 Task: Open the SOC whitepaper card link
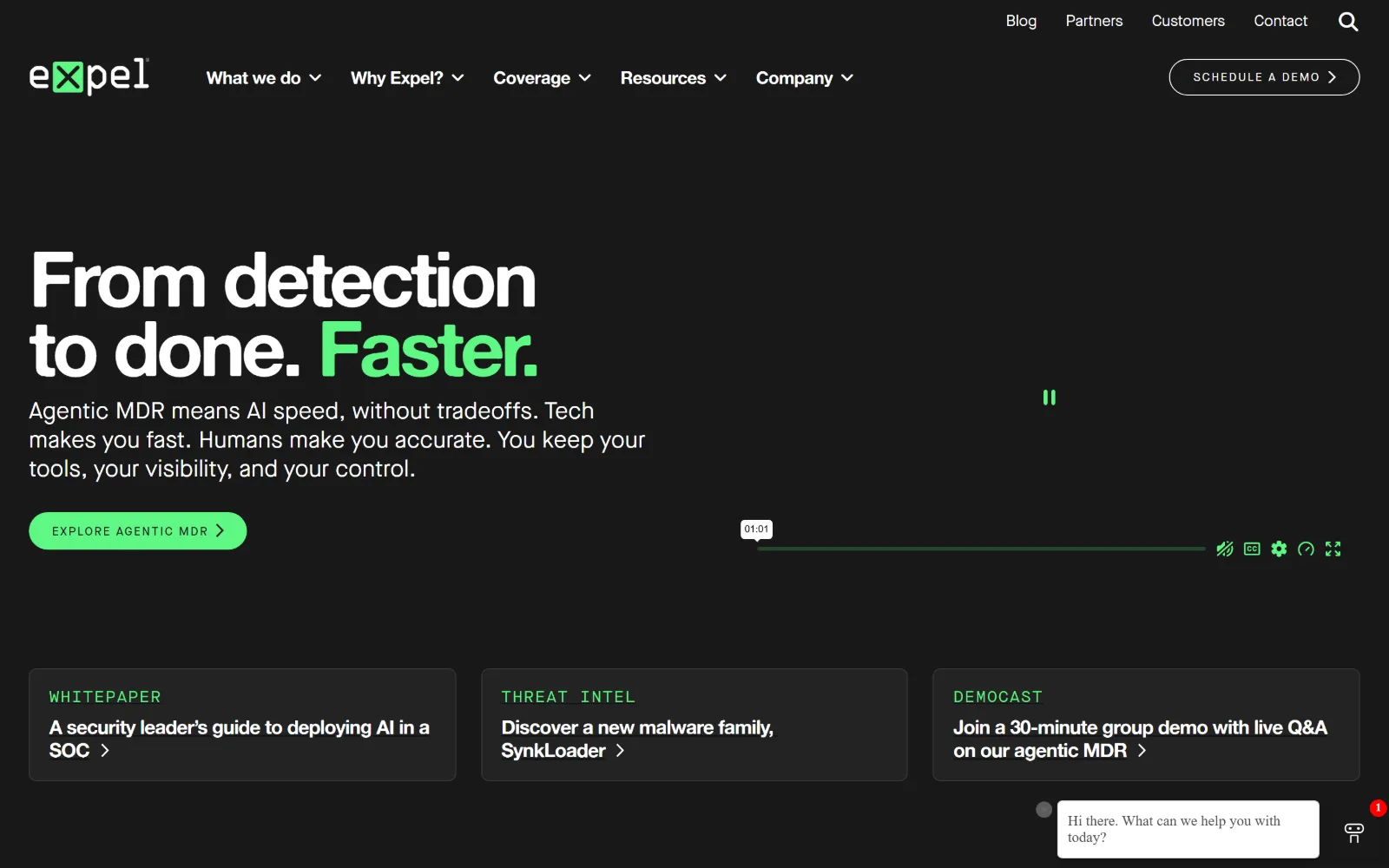[x=240, y=739]
